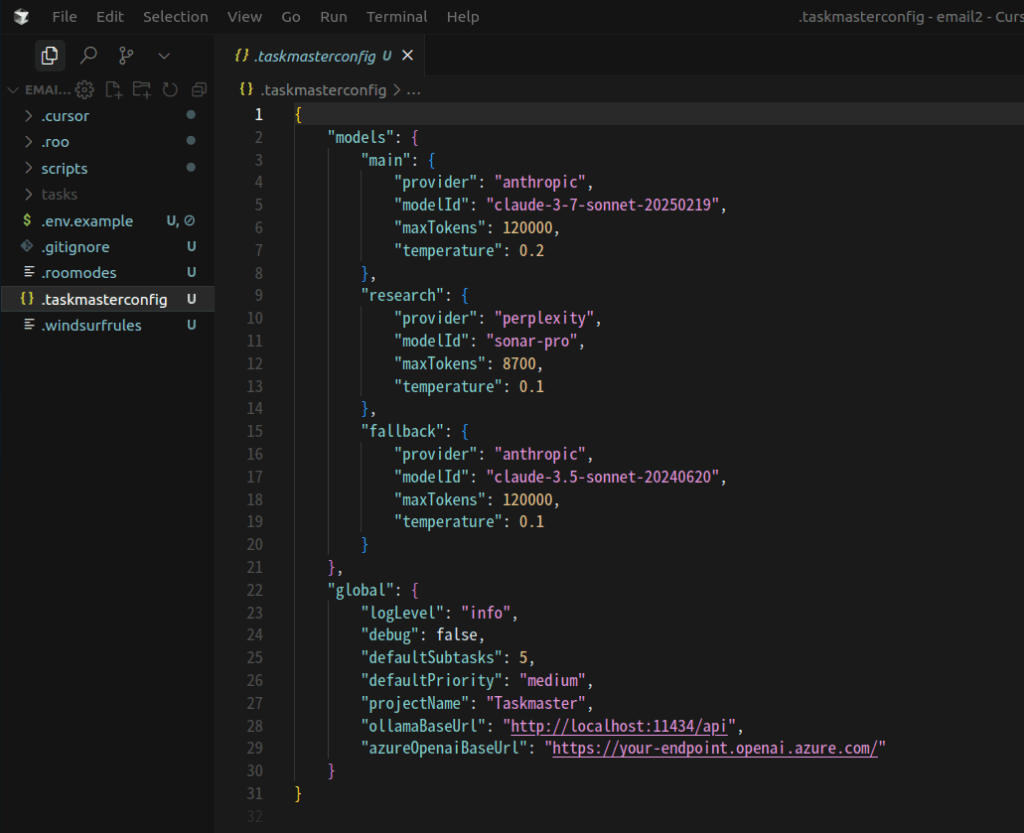
Task: Click the .taskmasterconfig breadcrumb
Action: [x=323, y=90]
